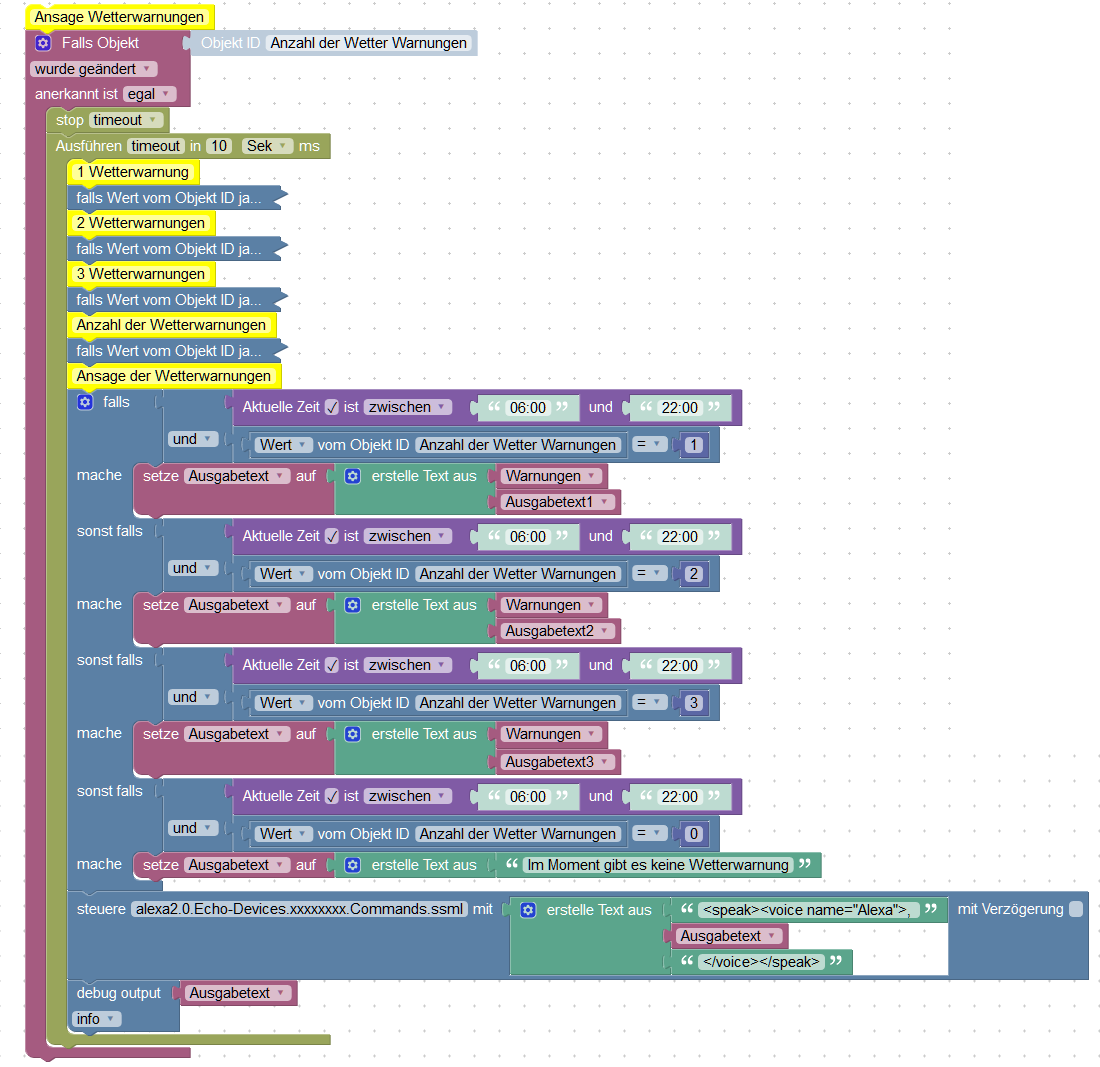Edit the '<speak><voice name="Alexa">,' text
The height and width of the screenshot is (1067, 1100).
point(807,911)
